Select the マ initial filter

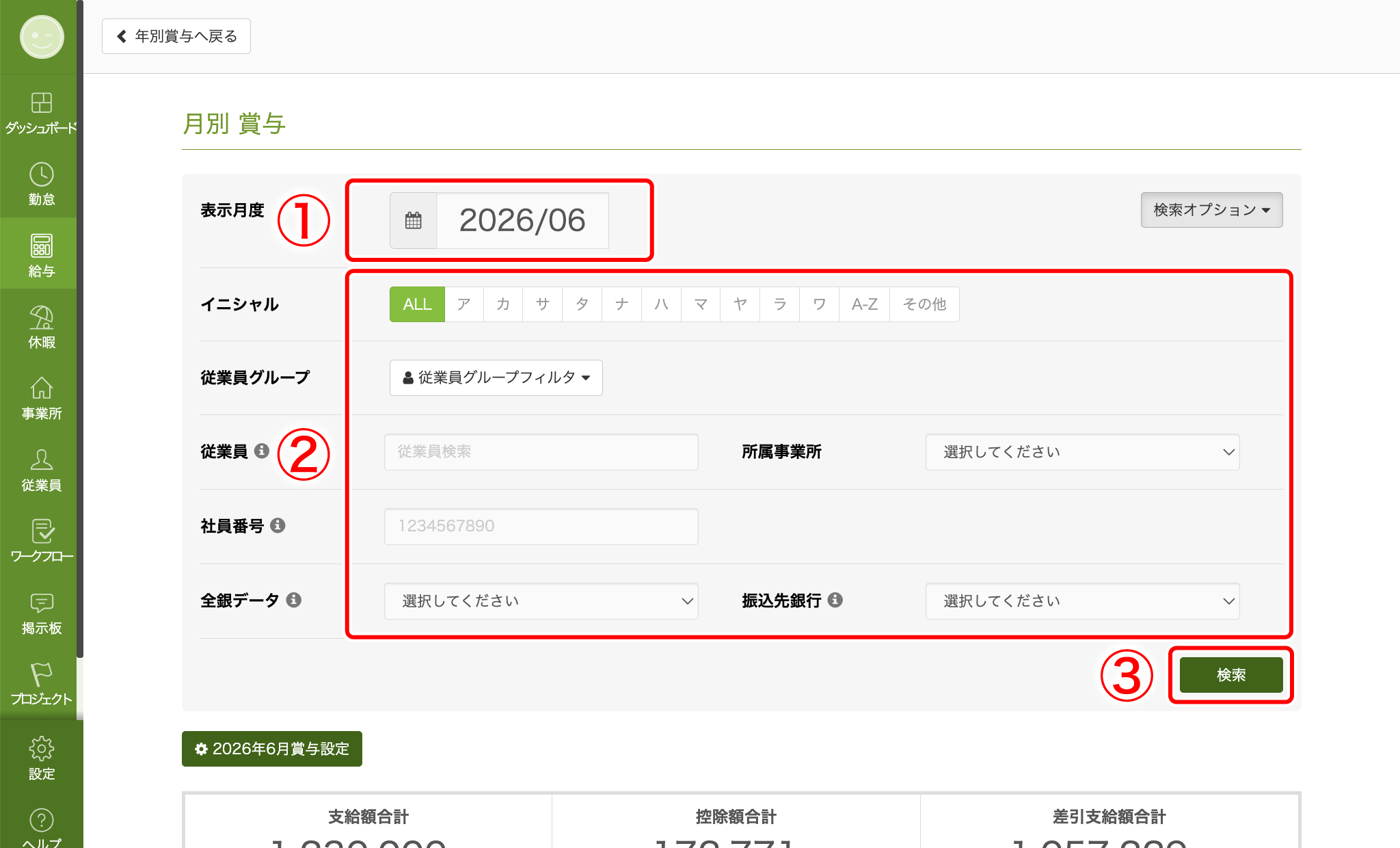pyautogui.click(x=701, y=304)
